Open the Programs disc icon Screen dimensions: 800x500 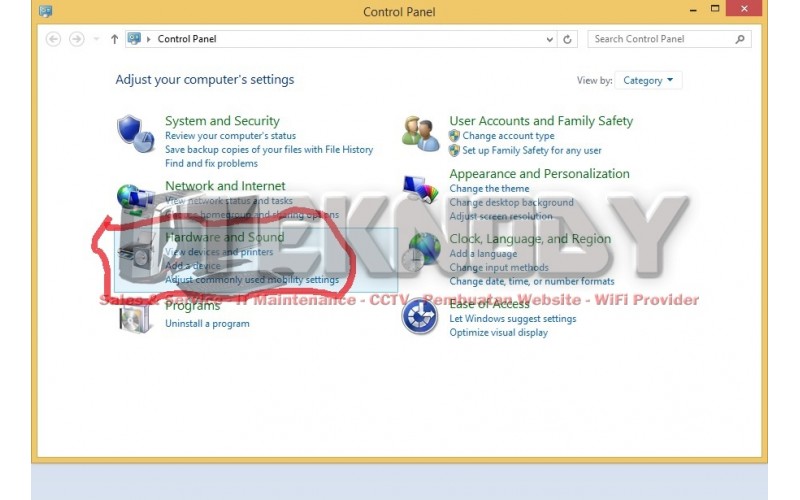point(136,319)
